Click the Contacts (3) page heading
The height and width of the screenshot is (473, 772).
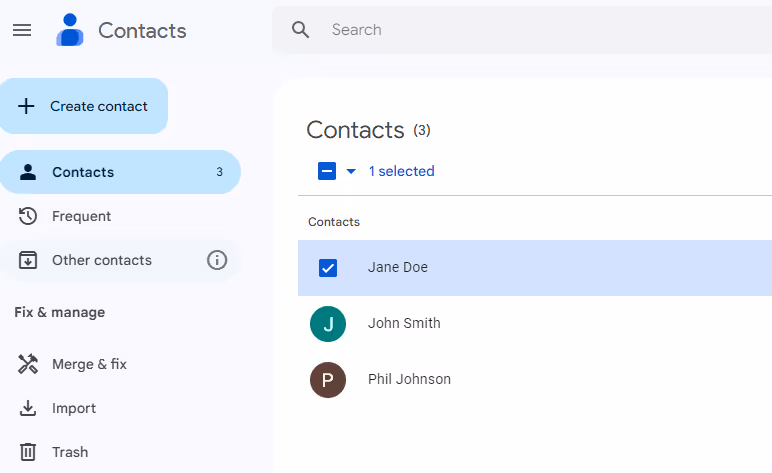pos(368,130)
